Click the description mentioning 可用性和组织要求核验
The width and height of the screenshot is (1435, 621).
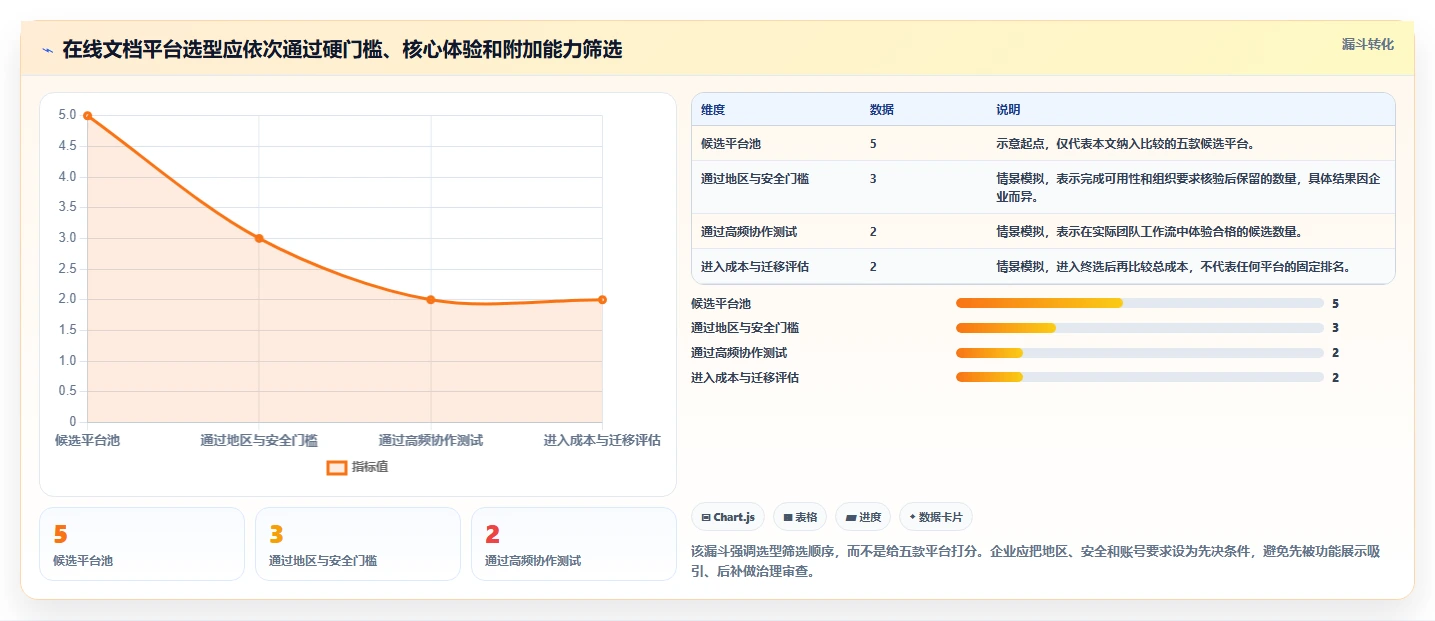tap(1189, 188)
